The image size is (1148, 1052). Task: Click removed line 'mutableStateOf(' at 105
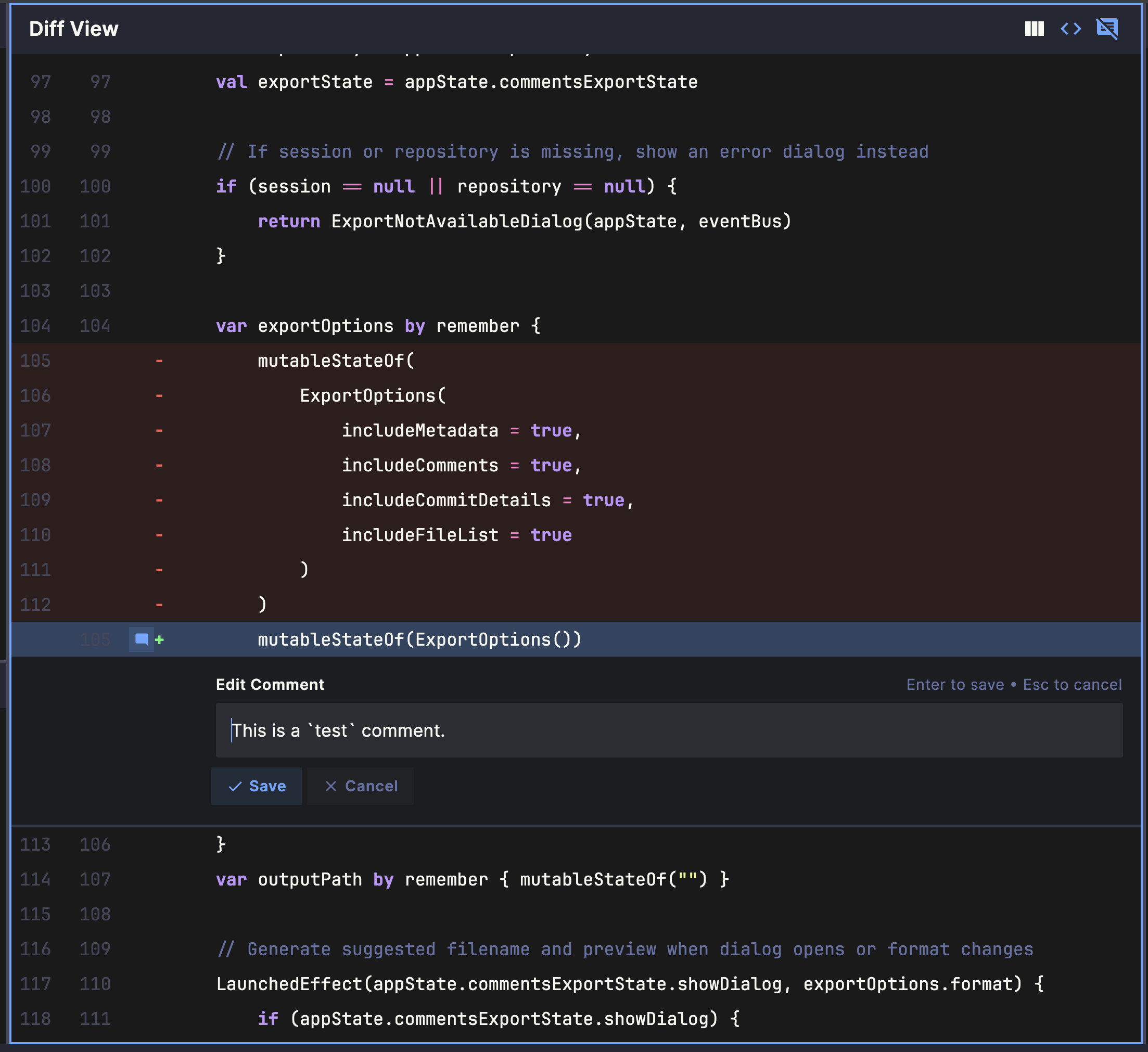click(575, 361)
